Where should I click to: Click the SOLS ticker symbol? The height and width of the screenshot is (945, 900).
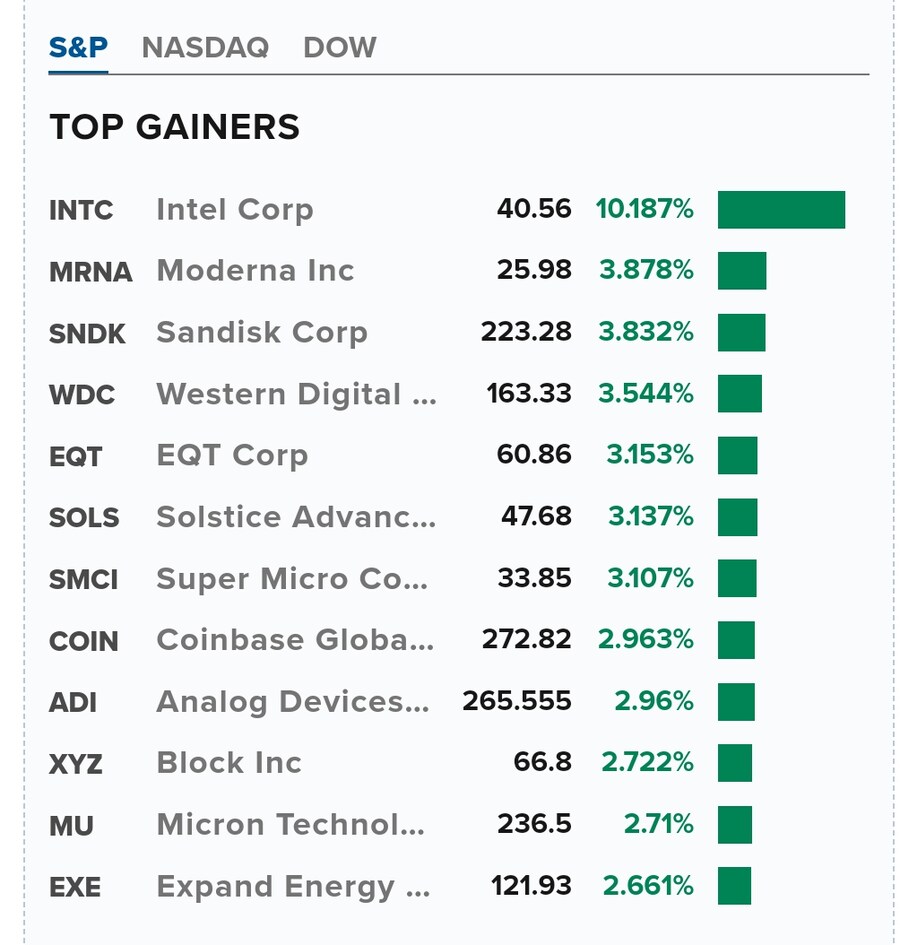coord(84,518)
